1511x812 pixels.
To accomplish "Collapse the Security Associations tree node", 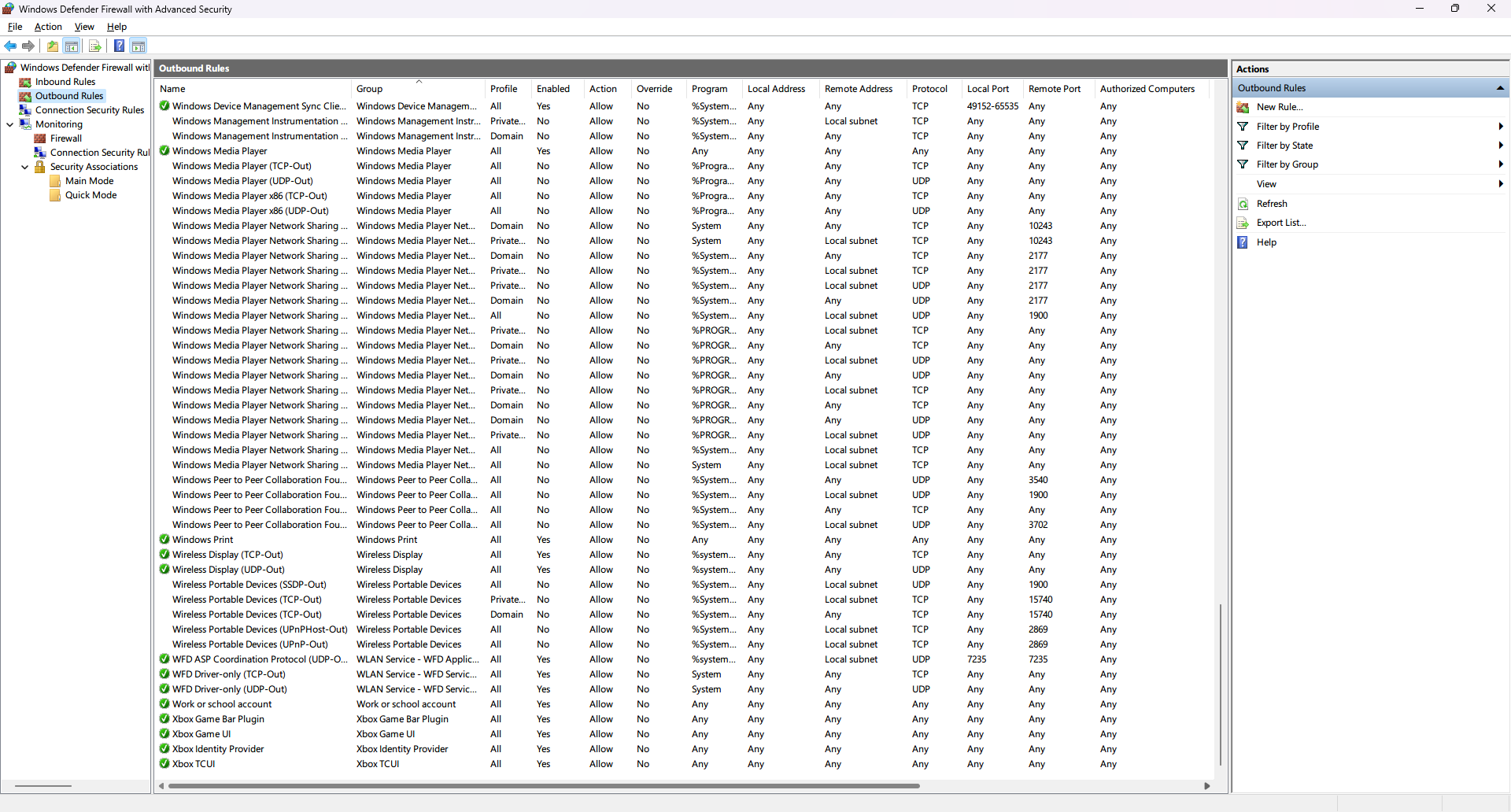I will [24, 167].
